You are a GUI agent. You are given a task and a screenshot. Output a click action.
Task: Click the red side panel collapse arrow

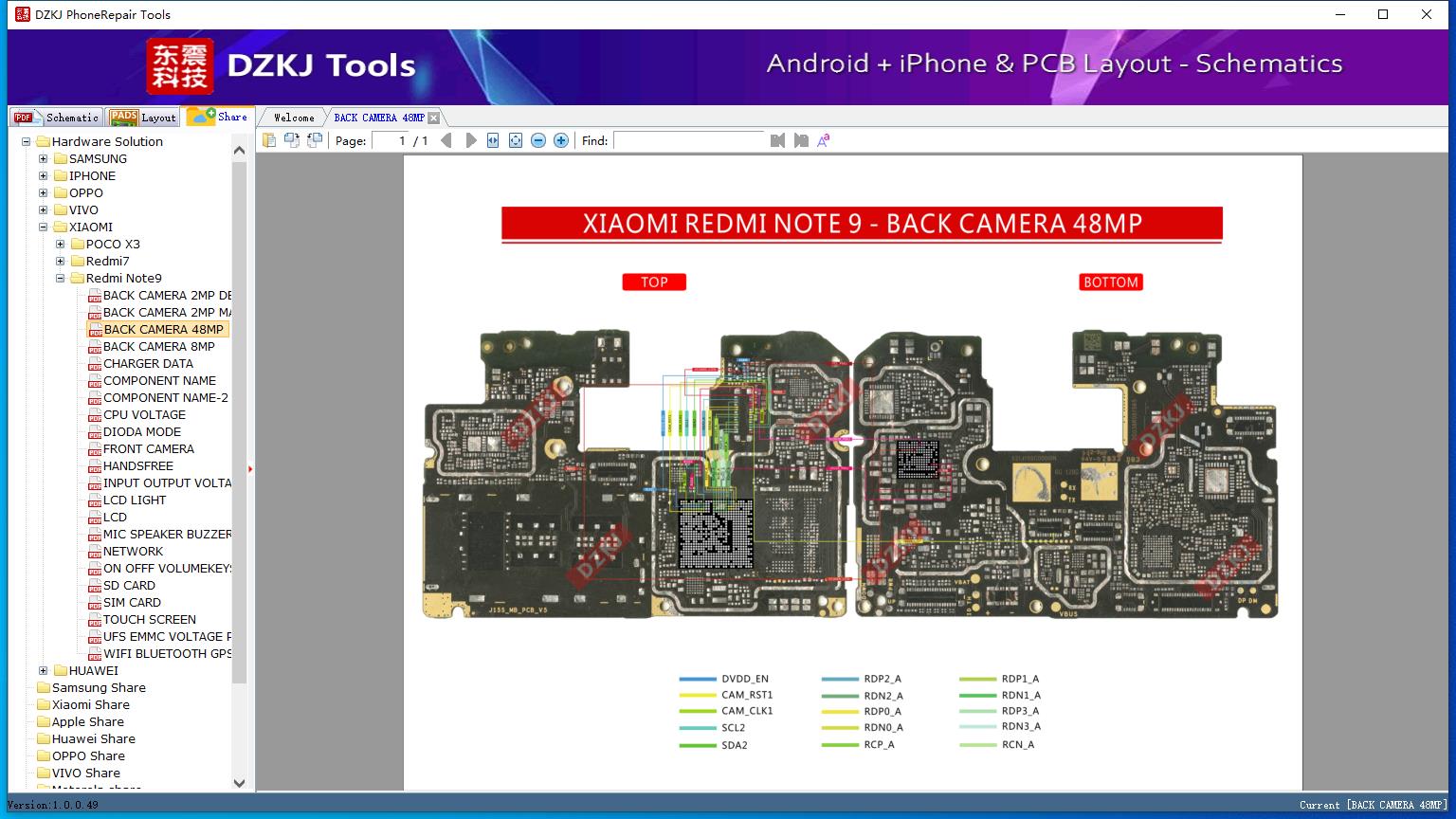(x=250, y=468)
